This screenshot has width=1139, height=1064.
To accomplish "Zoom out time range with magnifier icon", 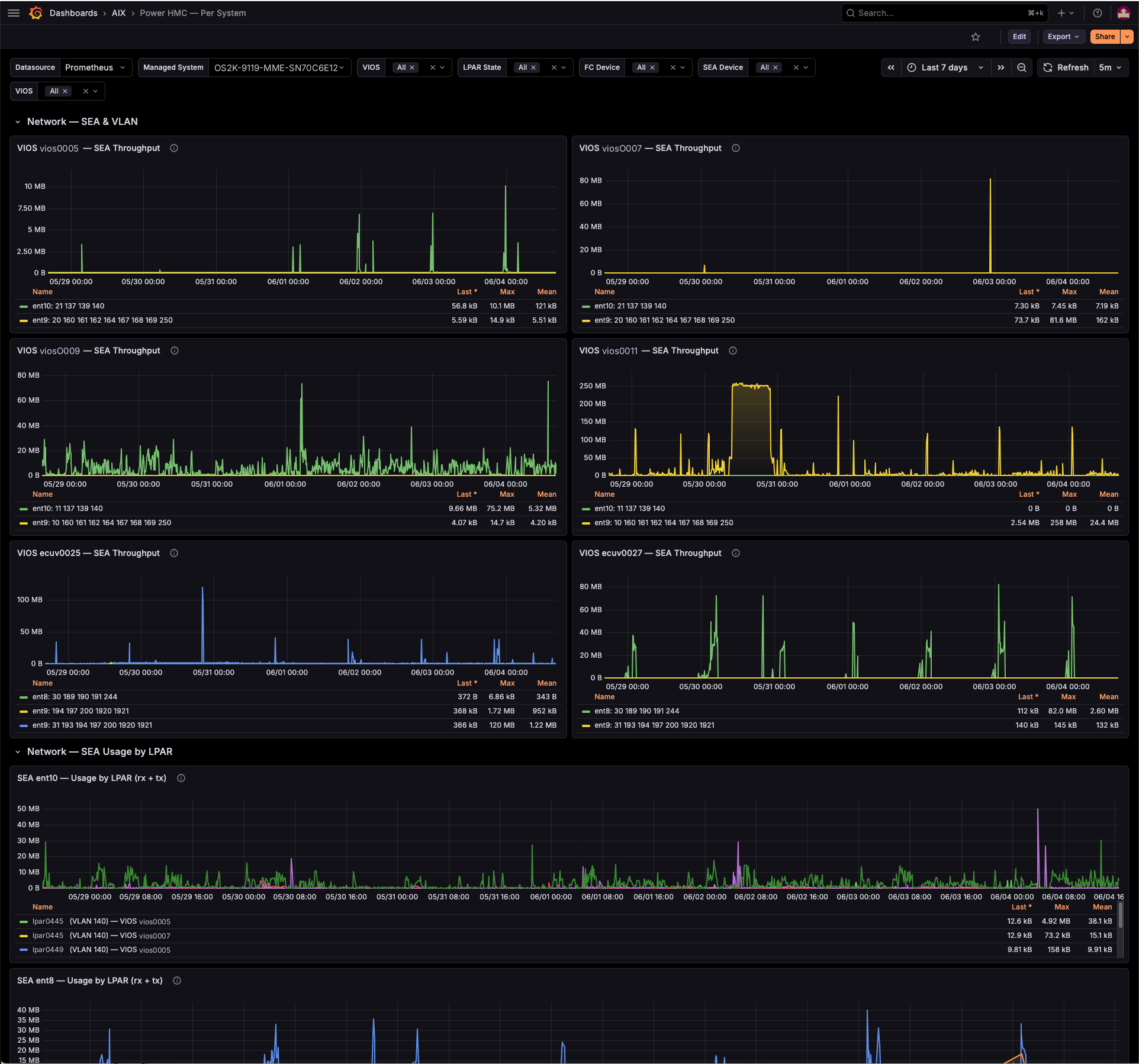I will pyautogui.click(x=1022, y=67).
